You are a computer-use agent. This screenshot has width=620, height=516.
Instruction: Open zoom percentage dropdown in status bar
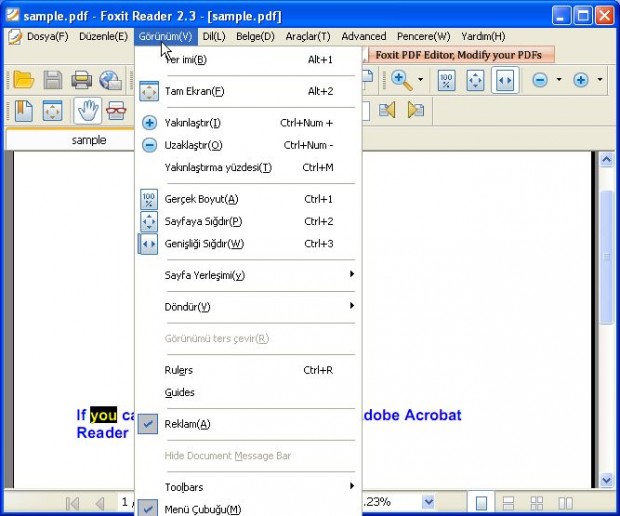[x=428, y=502]
